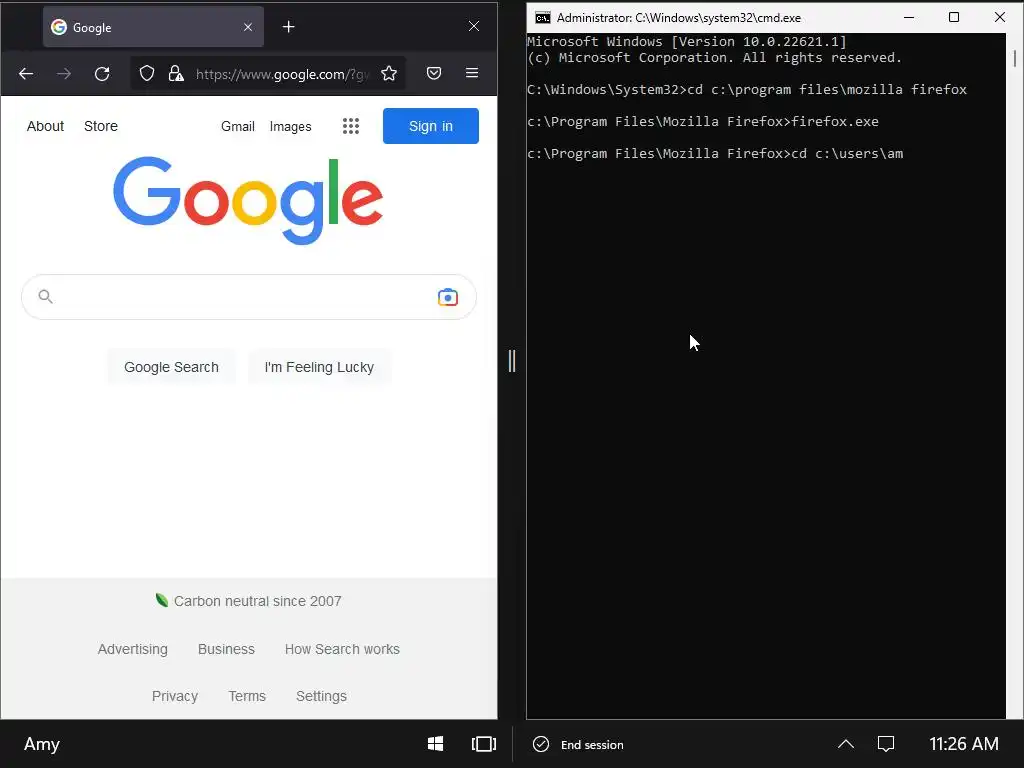This screenshot has height=768, width=1024.
Task: Open cmd window system menu icon
Action: (x=543, y=18)
